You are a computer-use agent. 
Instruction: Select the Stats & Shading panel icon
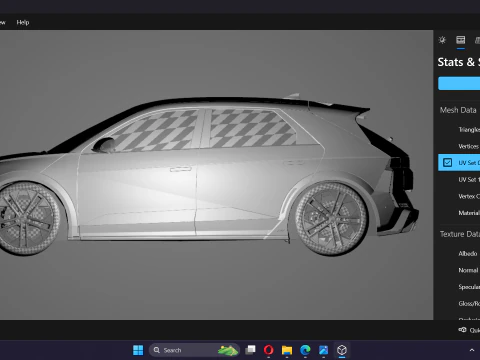461,40
